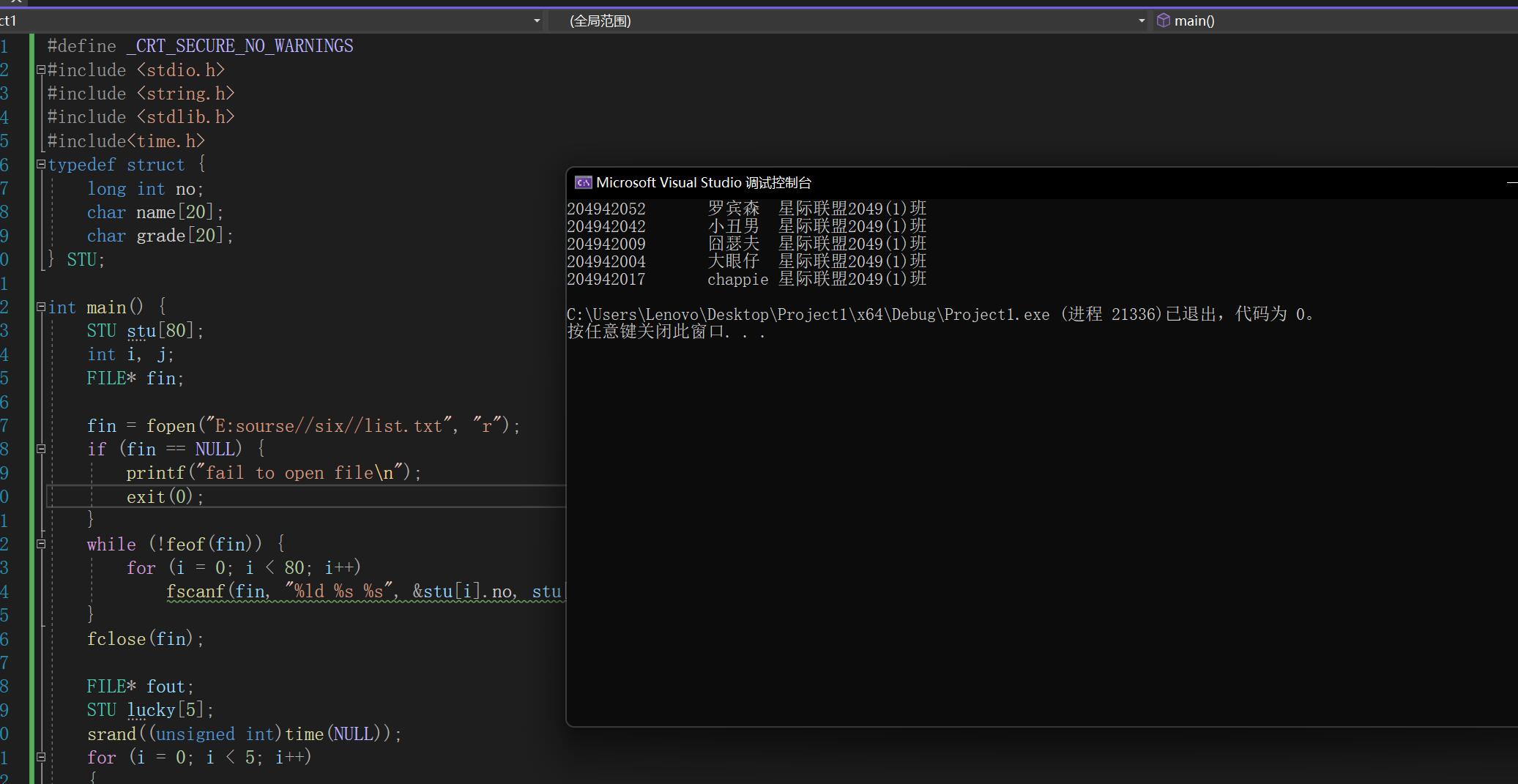Collapse the int main() function block

point(41,307)
